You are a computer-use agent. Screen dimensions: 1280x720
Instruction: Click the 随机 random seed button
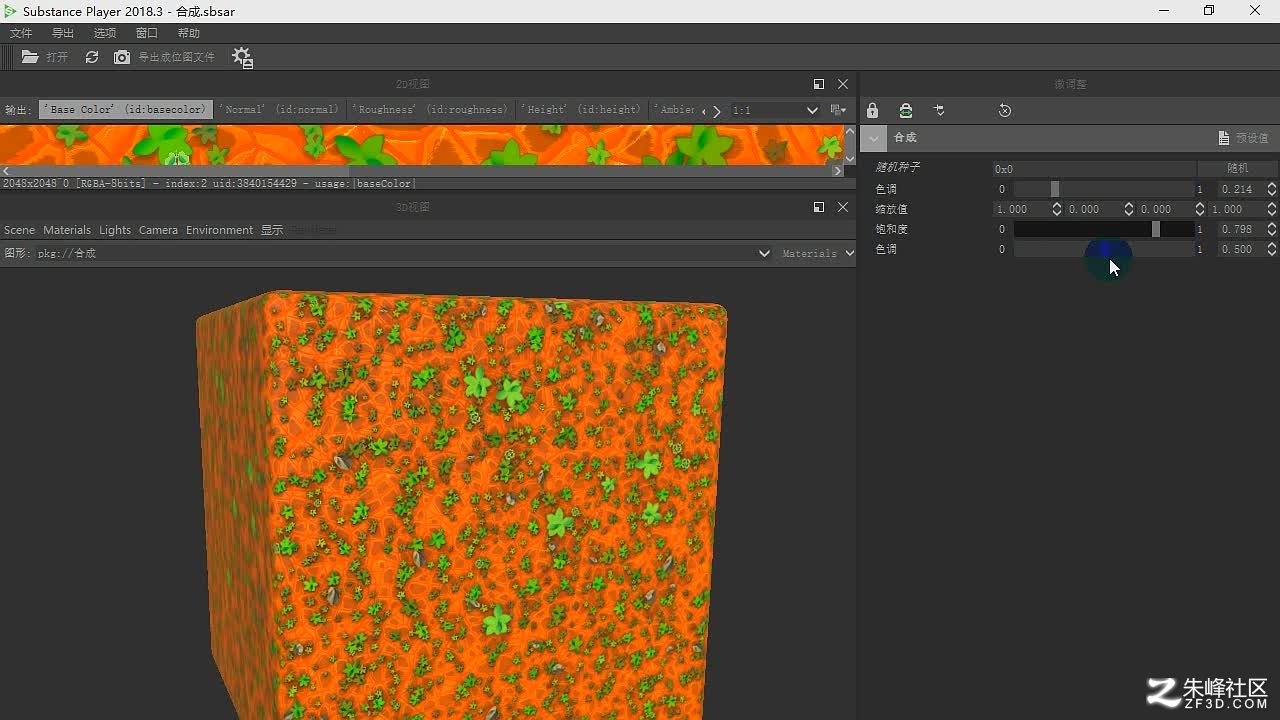click(x=1238, y=169)
